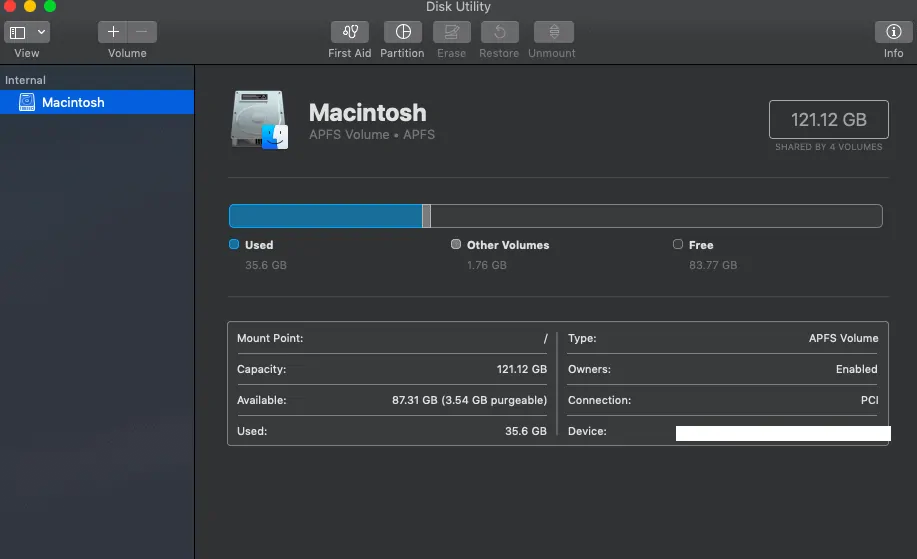Click the large Macintosh disk image

click(259, 120)
